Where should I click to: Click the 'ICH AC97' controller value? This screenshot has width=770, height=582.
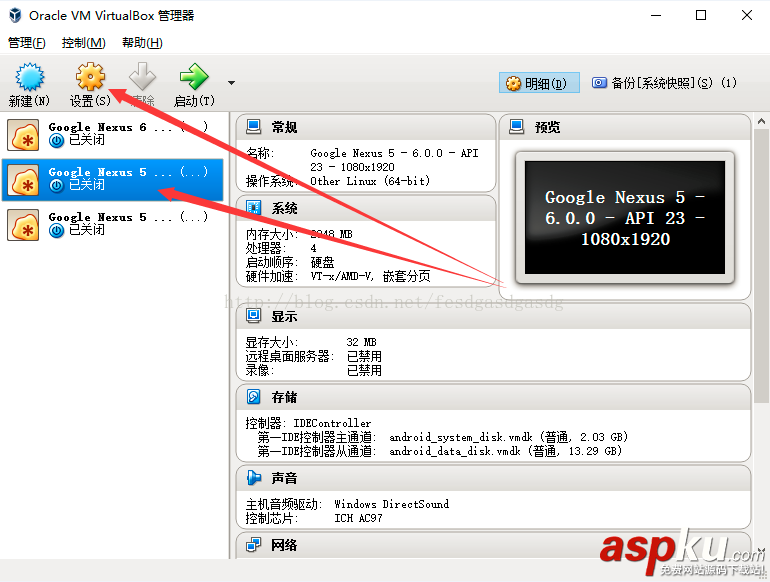click(358, 518)
